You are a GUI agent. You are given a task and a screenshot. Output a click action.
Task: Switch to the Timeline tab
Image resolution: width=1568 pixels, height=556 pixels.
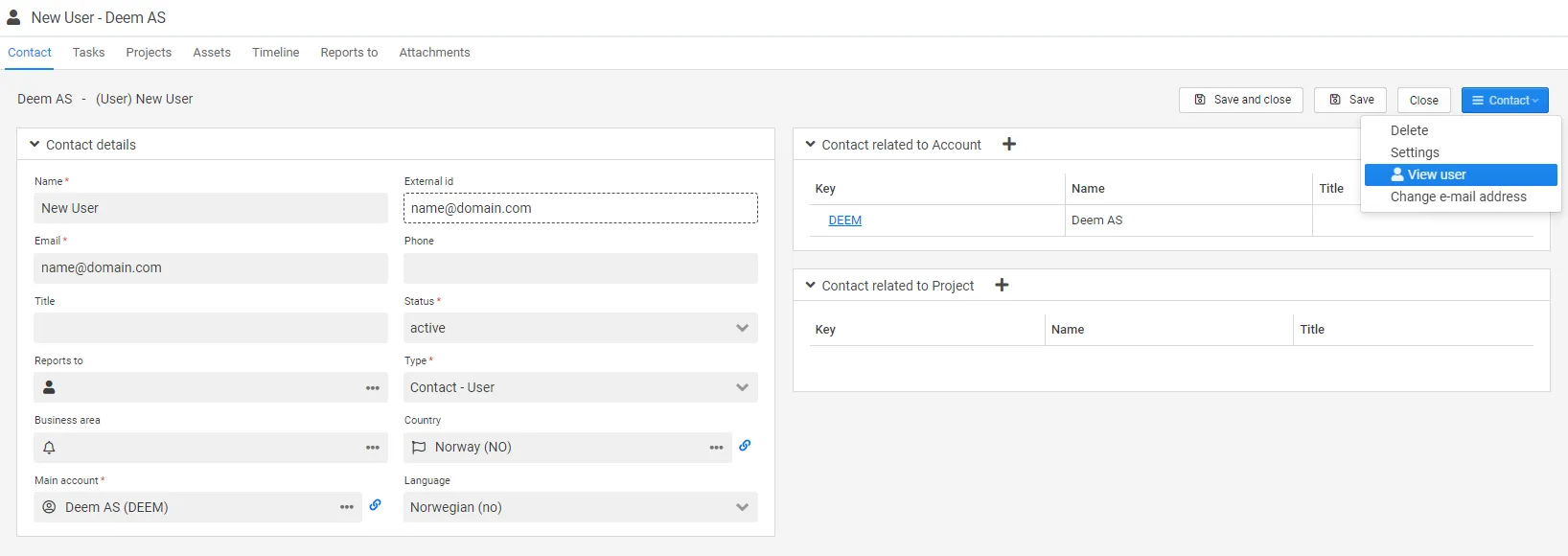coord(275,53)
